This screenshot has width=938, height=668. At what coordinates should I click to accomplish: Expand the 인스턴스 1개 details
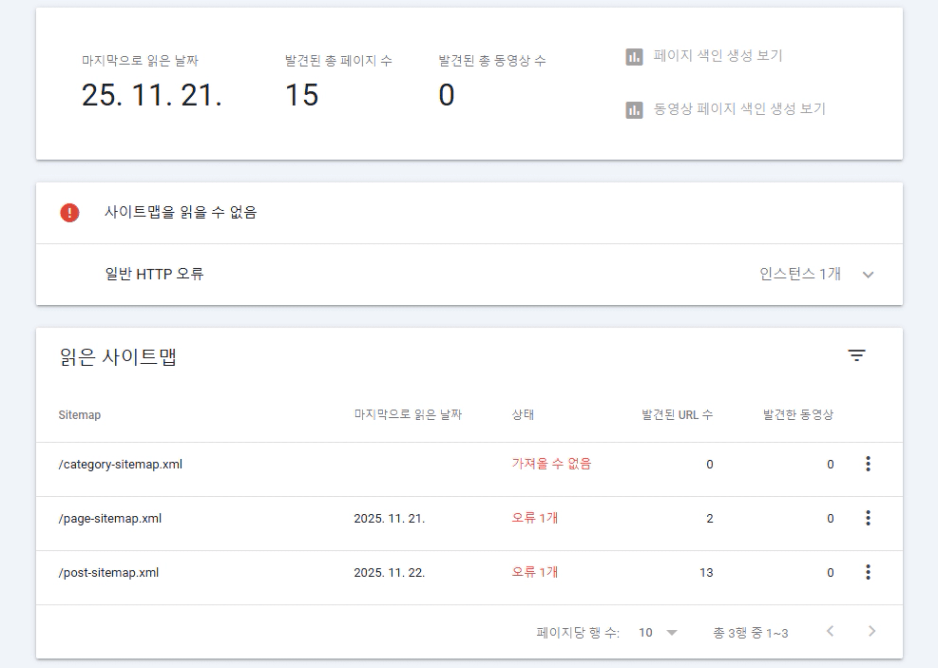coord(800,274)
